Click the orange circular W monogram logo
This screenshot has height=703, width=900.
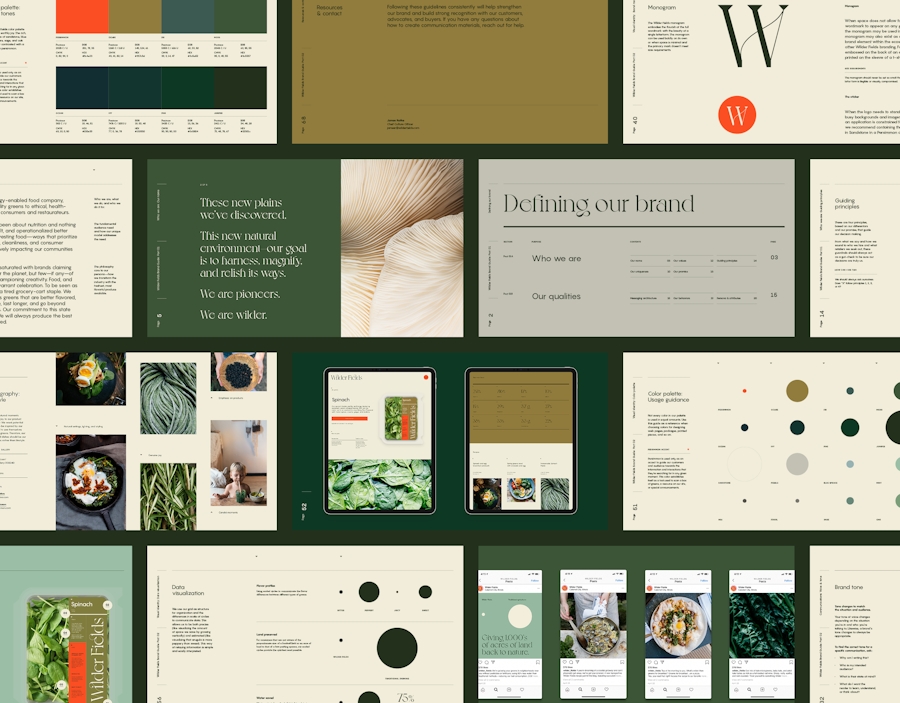pos(737,115)
